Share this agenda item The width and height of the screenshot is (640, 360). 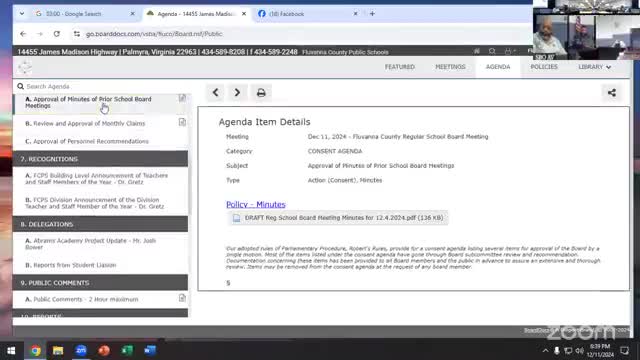611,93
